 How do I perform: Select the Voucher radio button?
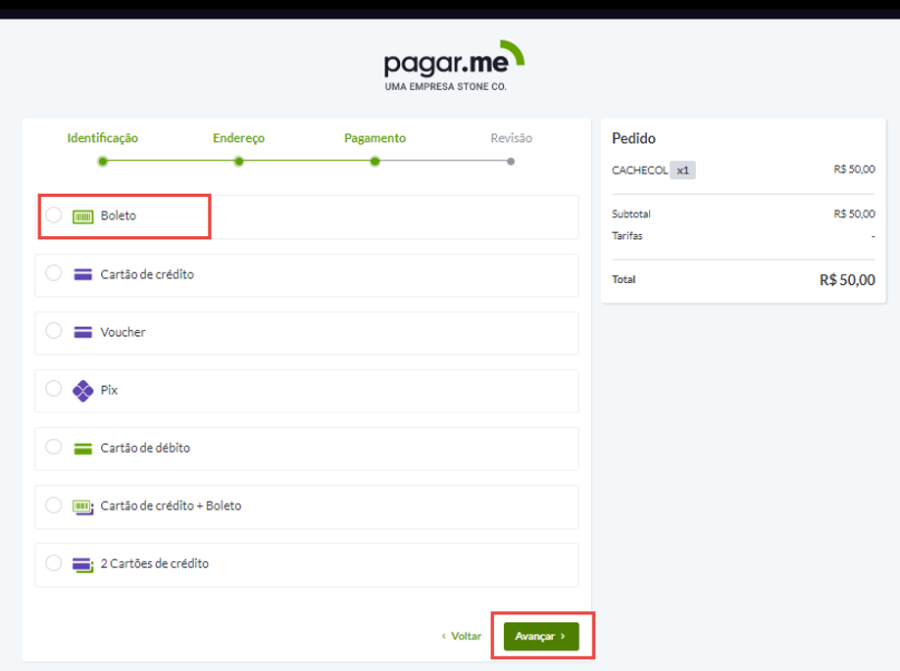53,331
